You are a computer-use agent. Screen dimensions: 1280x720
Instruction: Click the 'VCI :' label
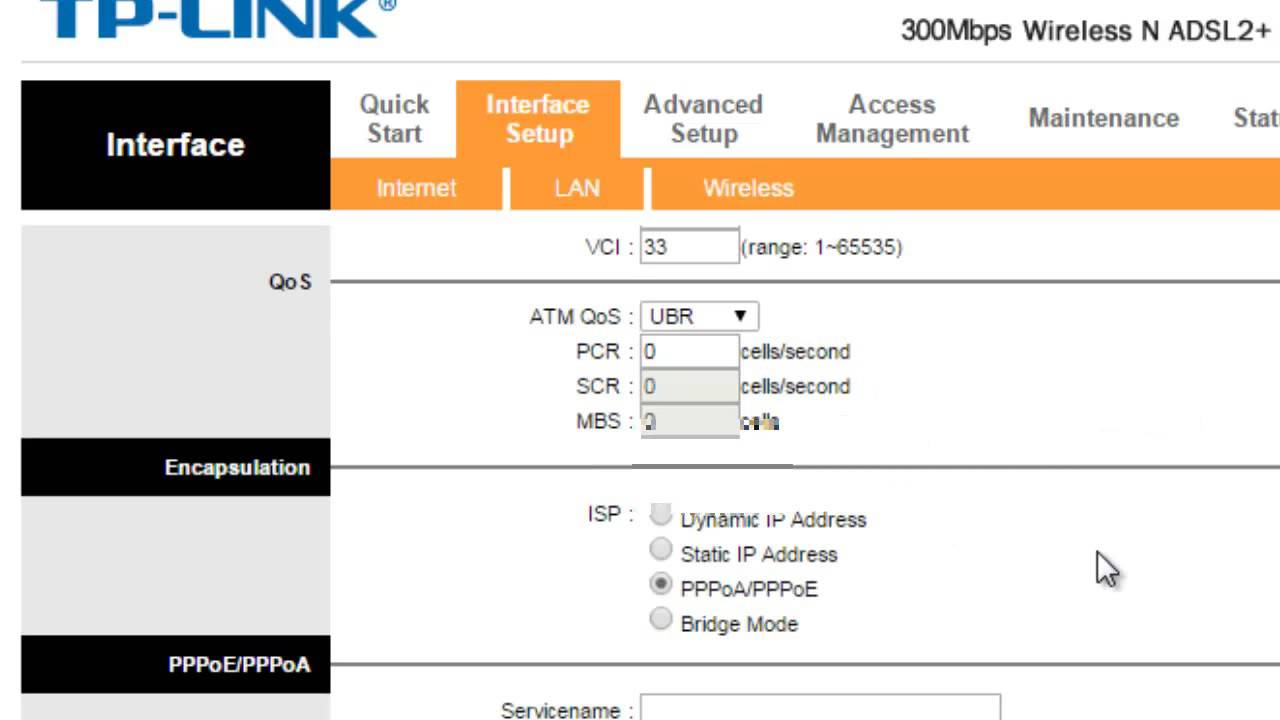coord(610,247)
